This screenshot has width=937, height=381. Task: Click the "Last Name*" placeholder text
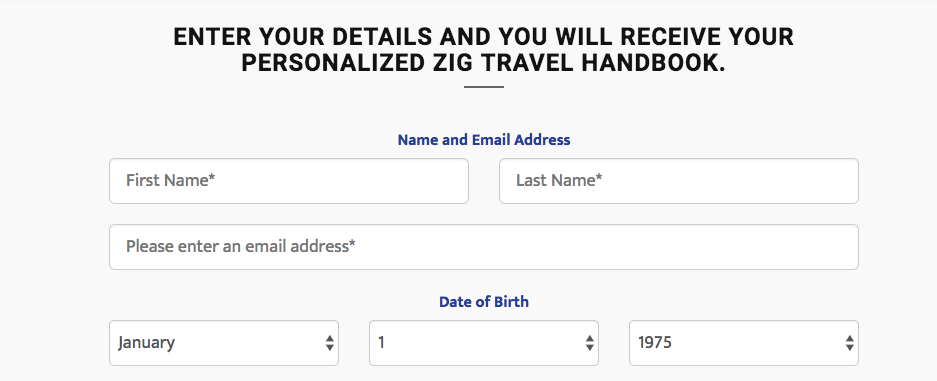[559, 180]
